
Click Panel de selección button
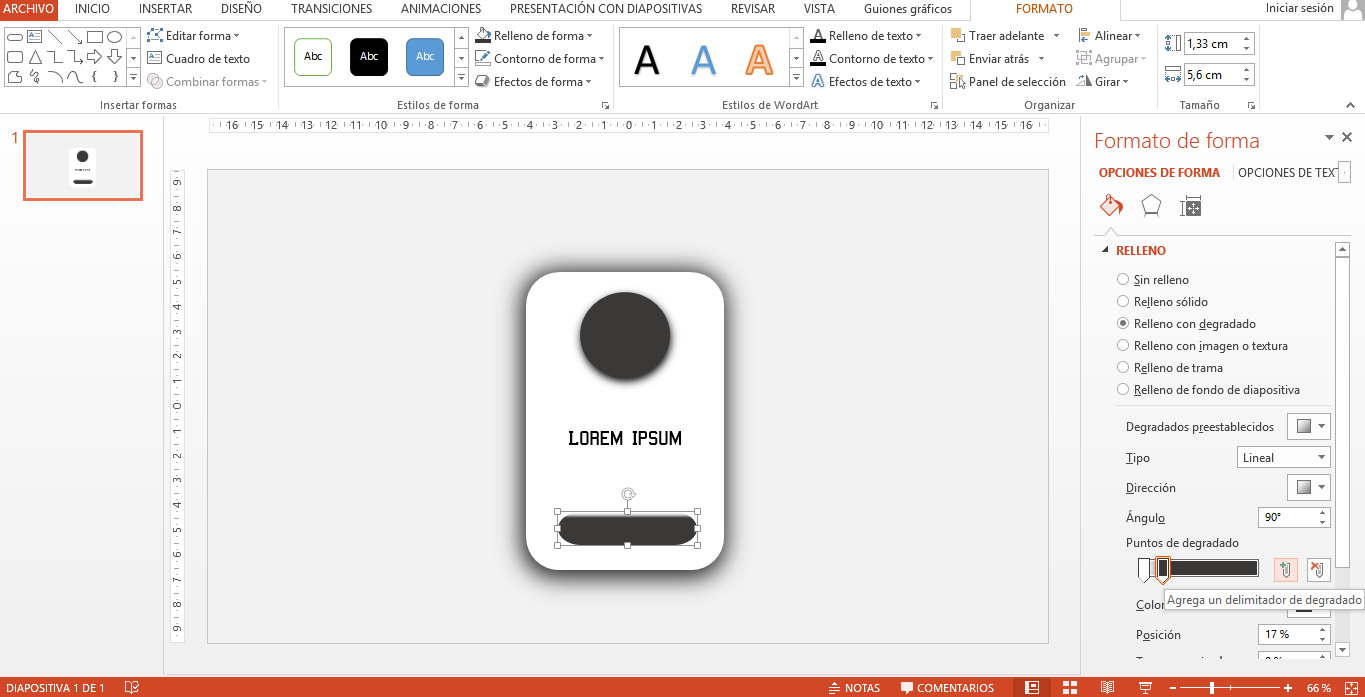click(x=1008, y=82)
